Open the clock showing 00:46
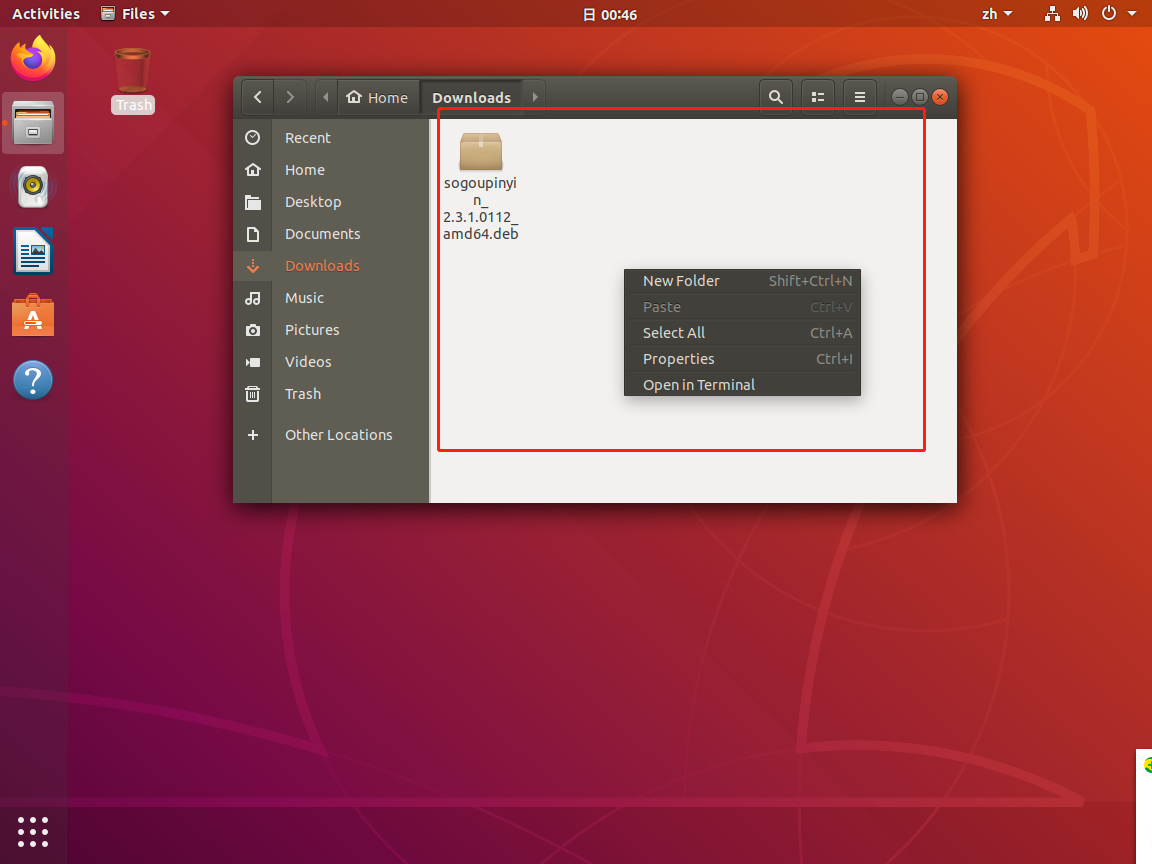Viewport: 1152px width, 864px height. click(610, 14)
